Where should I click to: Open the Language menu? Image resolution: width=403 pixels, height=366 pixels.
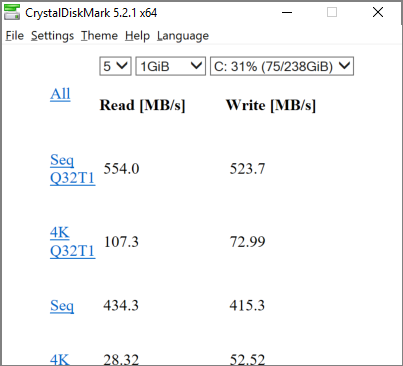coord(183,36)
